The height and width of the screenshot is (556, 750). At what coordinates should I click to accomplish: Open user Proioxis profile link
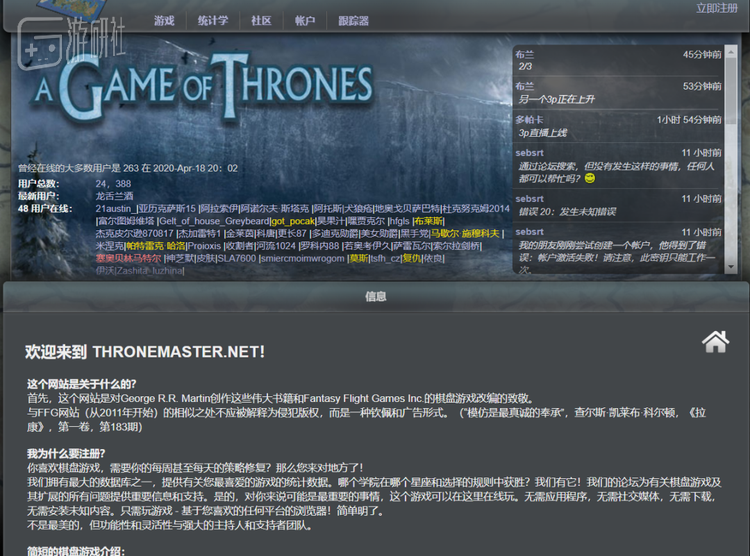click(204, 246)
